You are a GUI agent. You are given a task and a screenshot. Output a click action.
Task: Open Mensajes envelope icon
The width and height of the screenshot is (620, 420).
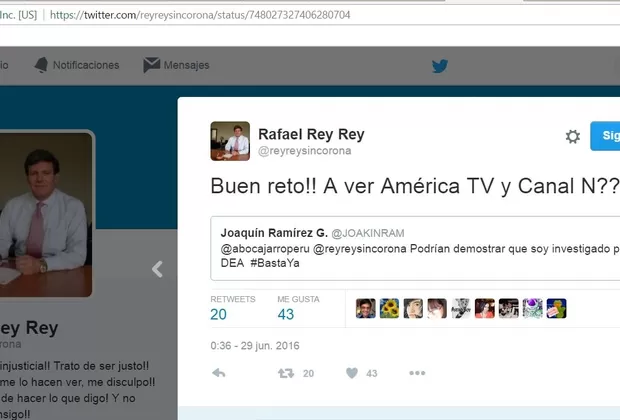(x=151, y=65)
